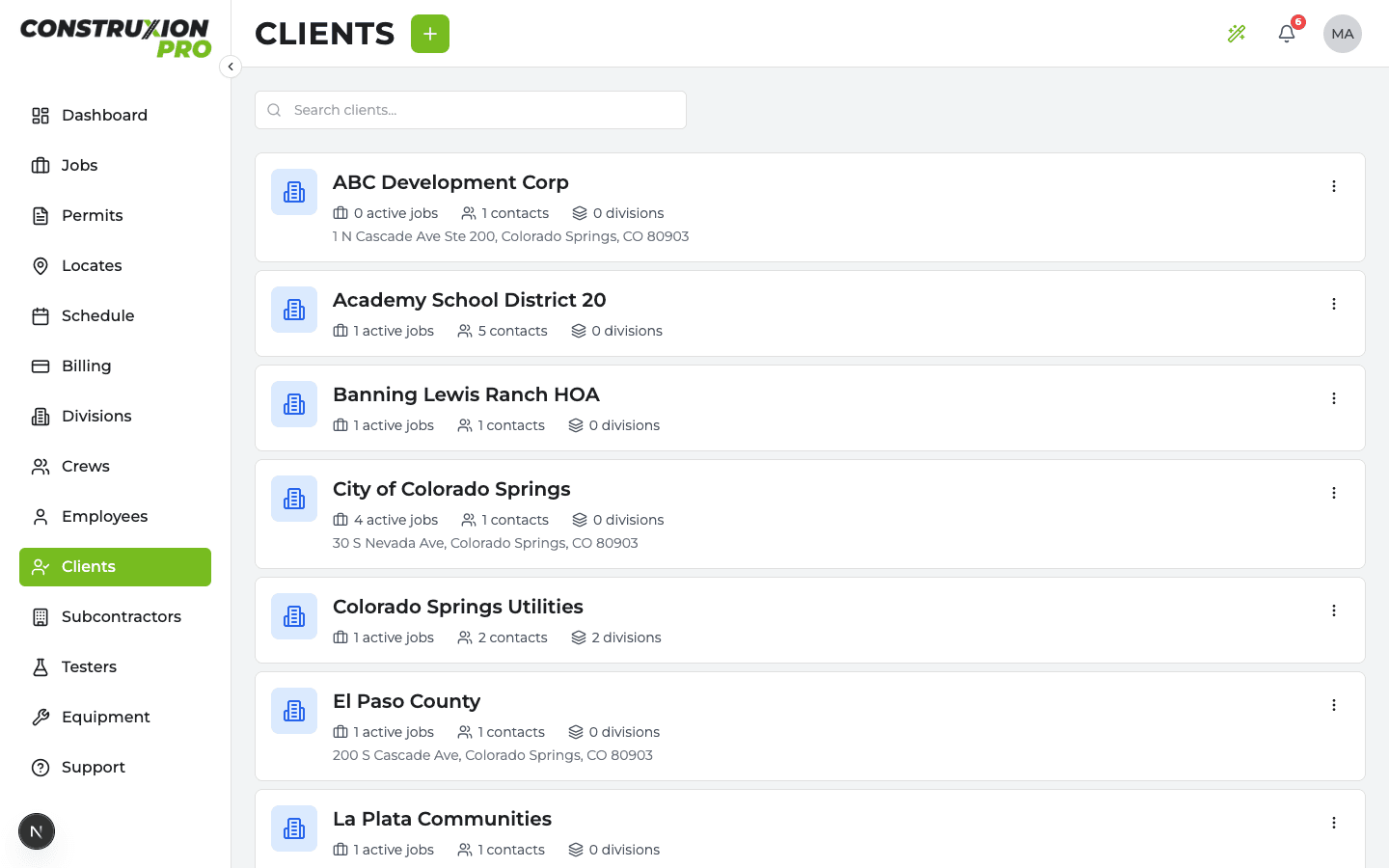The height and width of the screenshot is (868, 1389).
Task: Open Subcontractors in the sidebar
Action: (115, 617)
